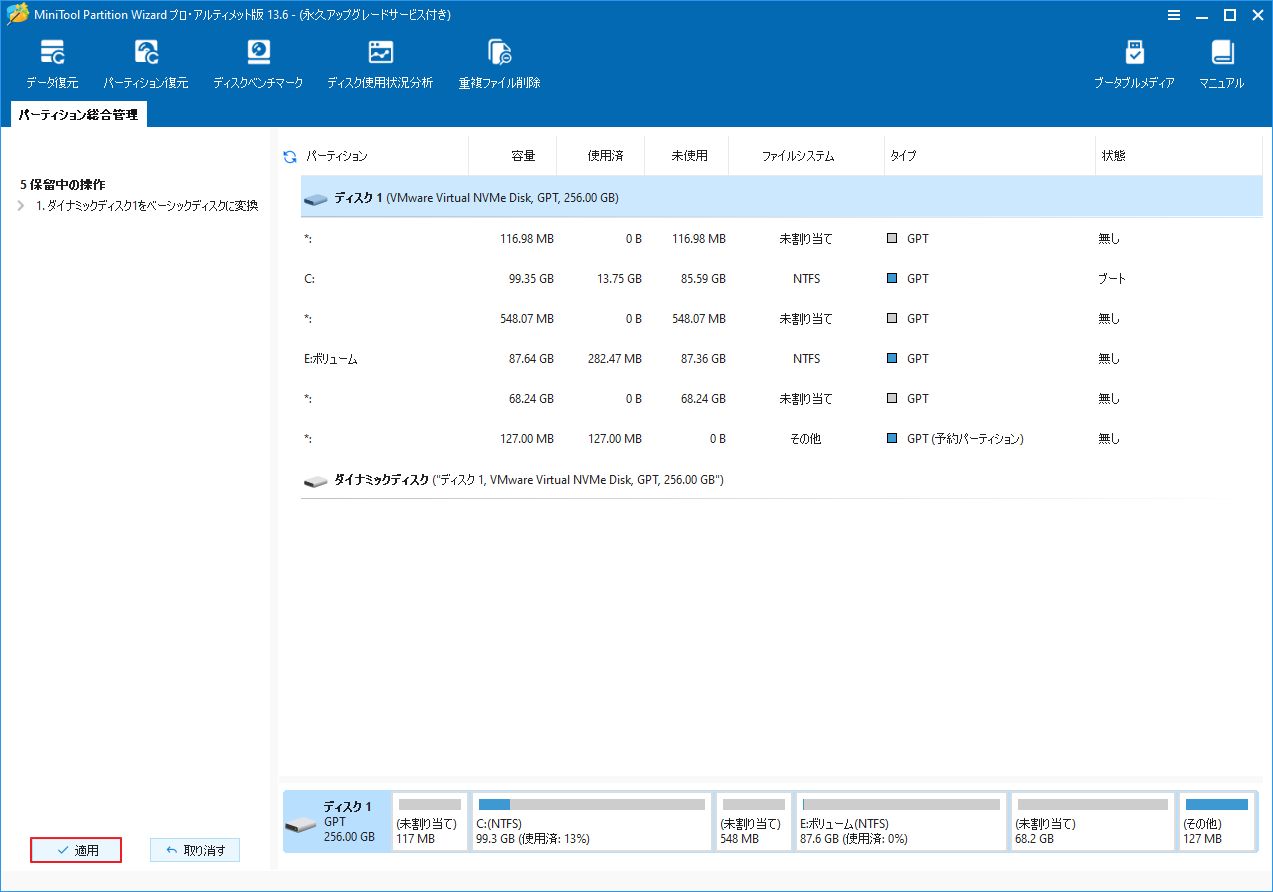
Task: Open 重複ファイル削除 (Duplicate File Remover)
Action: [500, 65]
